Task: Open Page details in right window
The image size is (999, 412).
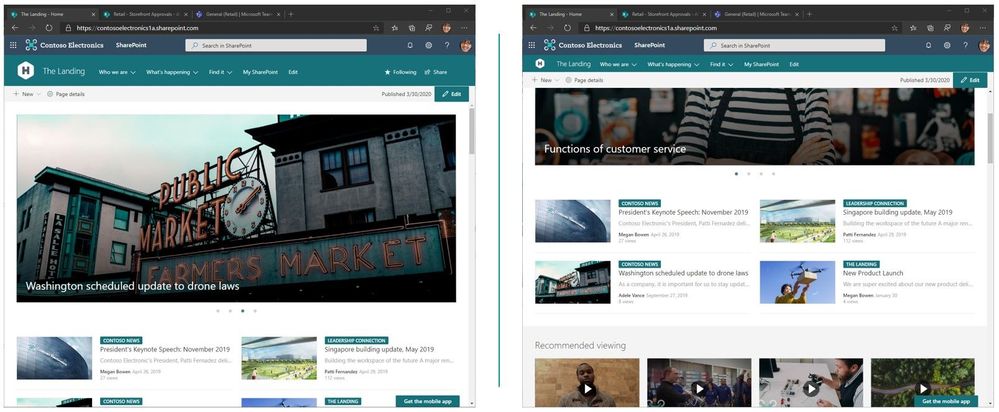Action: tap(584, 80)
